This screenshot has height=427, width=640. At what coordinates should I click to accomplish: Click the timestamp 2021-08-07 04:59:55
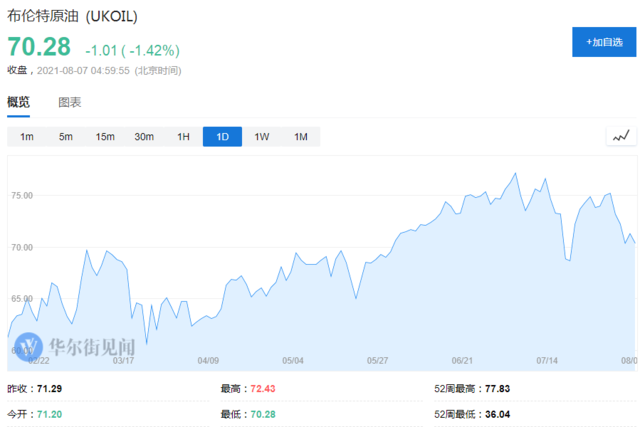tap(83, 71)
